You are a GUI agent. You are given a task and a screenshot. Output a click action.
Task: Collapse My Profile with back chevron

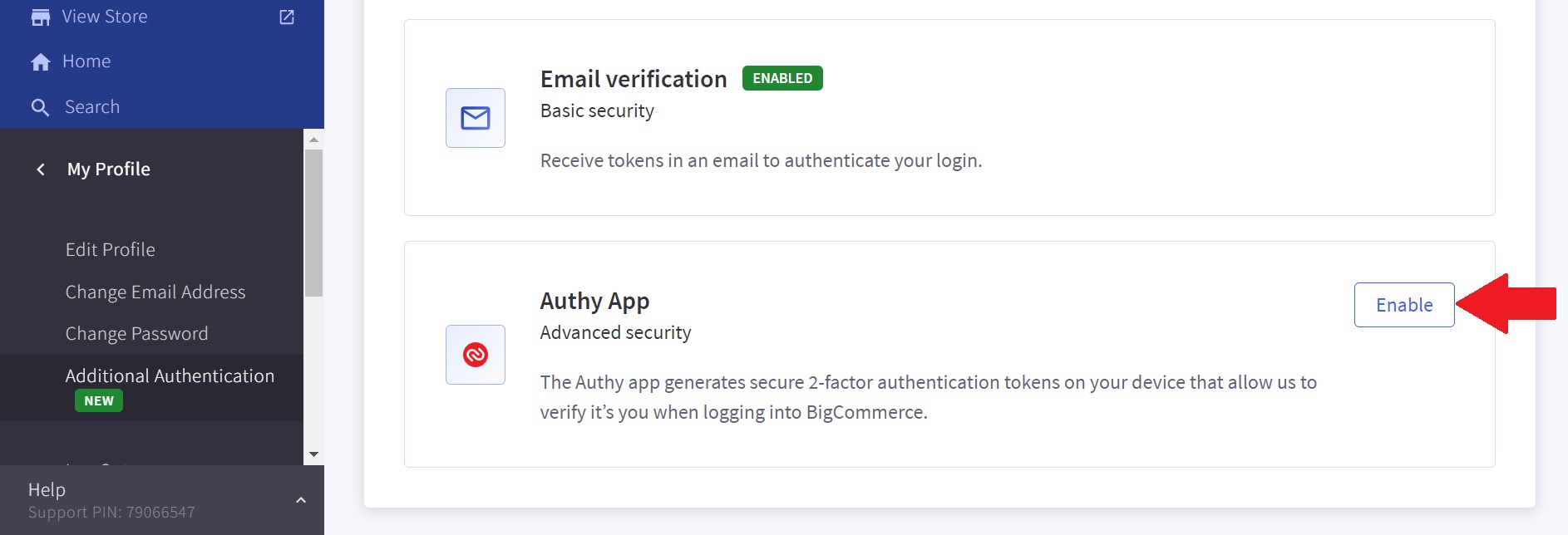point(41,169)
